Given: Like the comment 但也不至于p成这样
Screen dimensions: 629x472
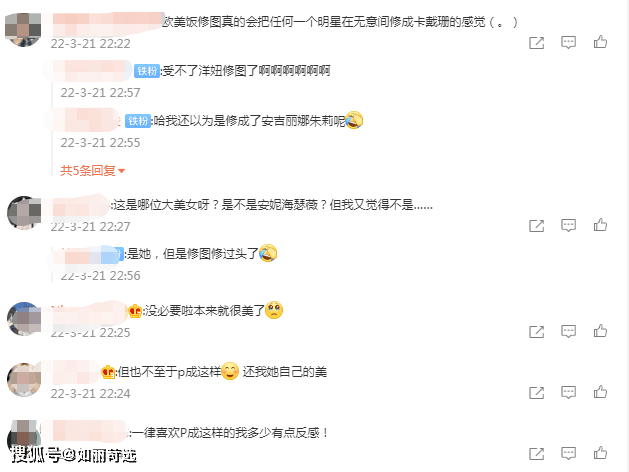Looking at the screenshot, I should (600, 392).
